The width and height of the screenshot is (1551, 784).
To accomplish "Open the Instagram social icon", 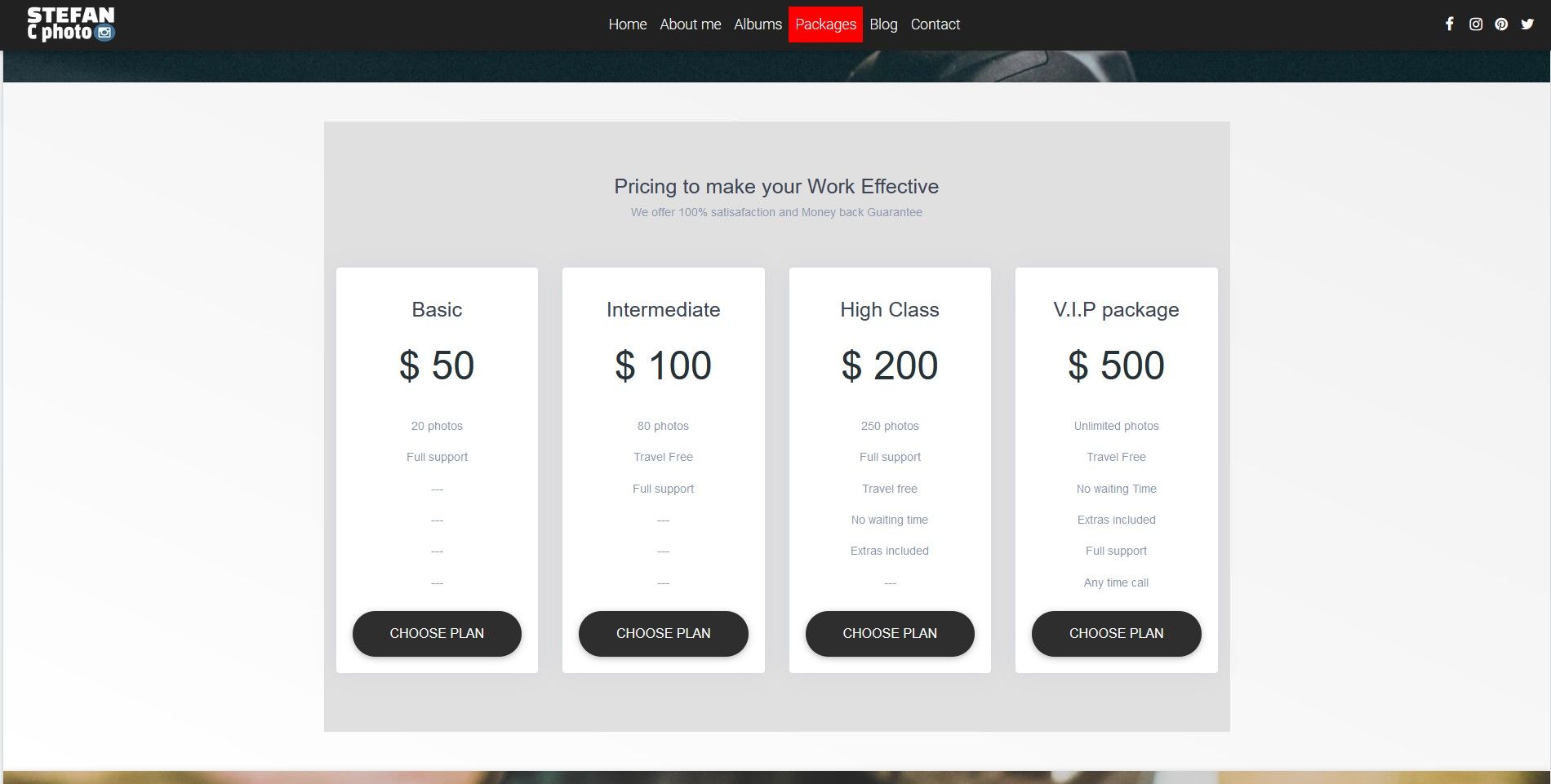I will pyautogui.click(x=1475, y=24).
